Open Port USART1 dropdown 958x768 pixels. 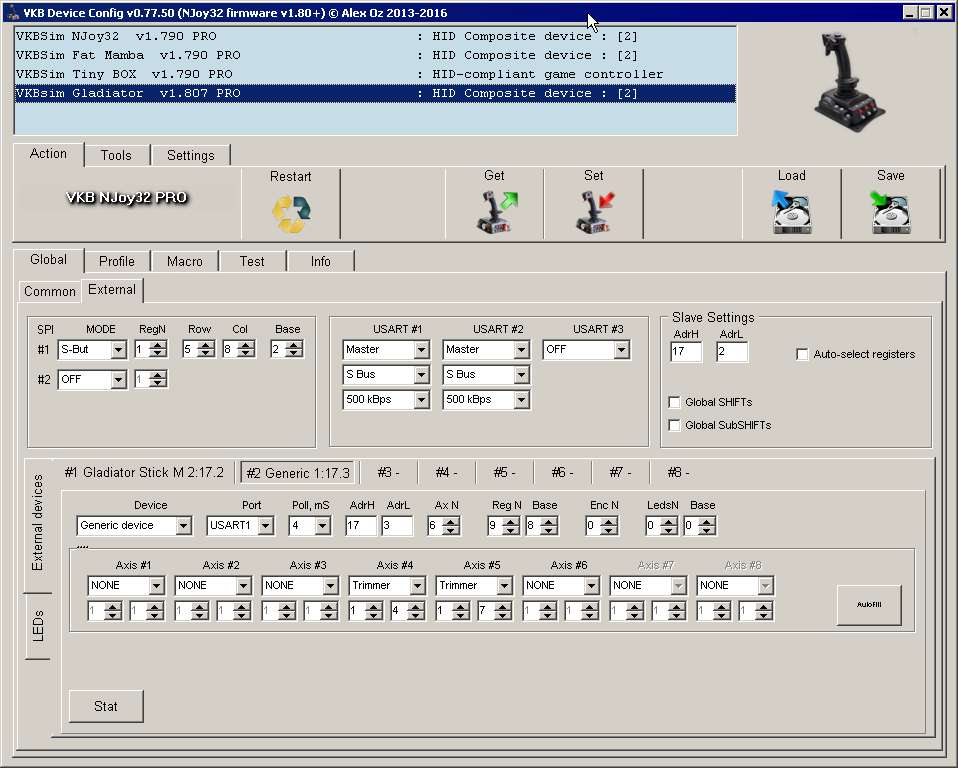[x=265, y=525]
